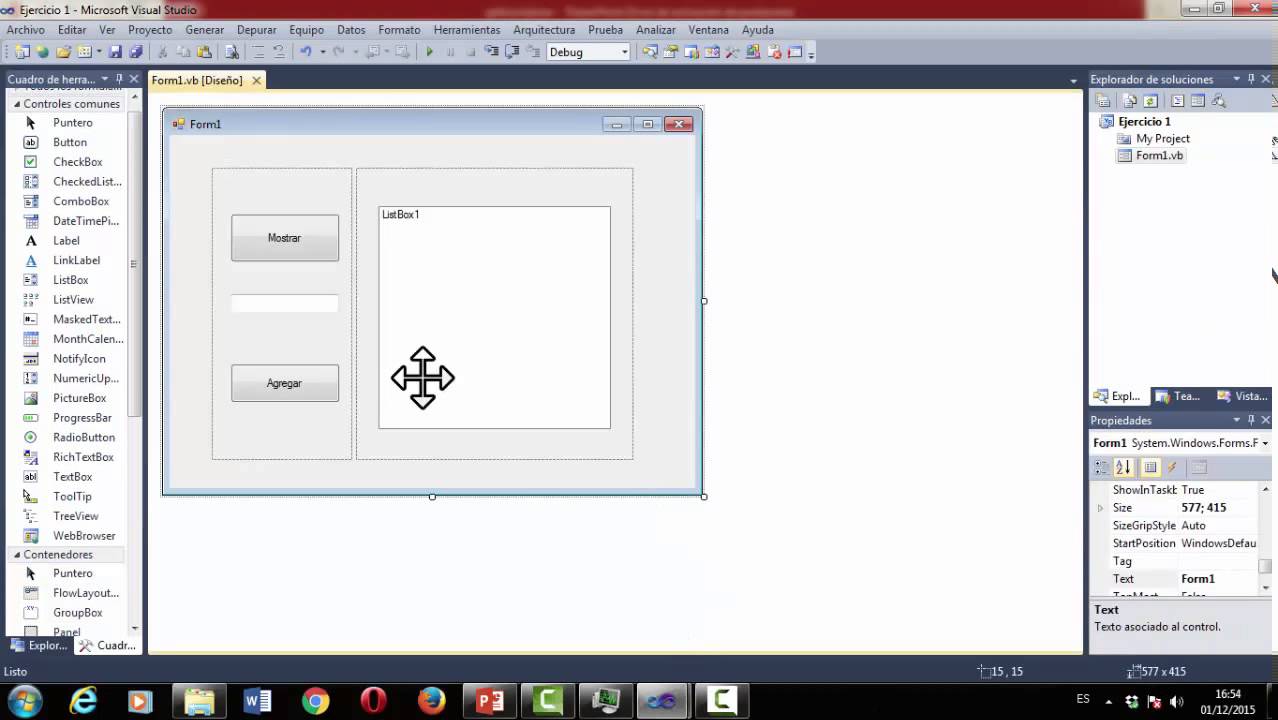Image resolution: width=1278 pixels, height=720 pixels.
Task: Show events with the lightning icon
Action: point(1172,467)
